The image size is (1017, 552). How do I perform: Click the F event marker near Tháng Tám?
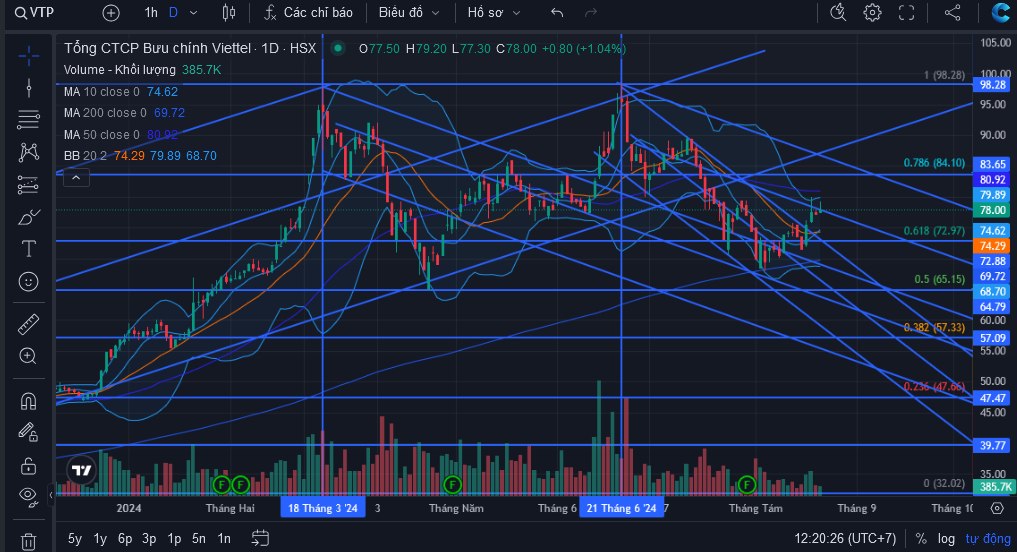click(747, 484)
